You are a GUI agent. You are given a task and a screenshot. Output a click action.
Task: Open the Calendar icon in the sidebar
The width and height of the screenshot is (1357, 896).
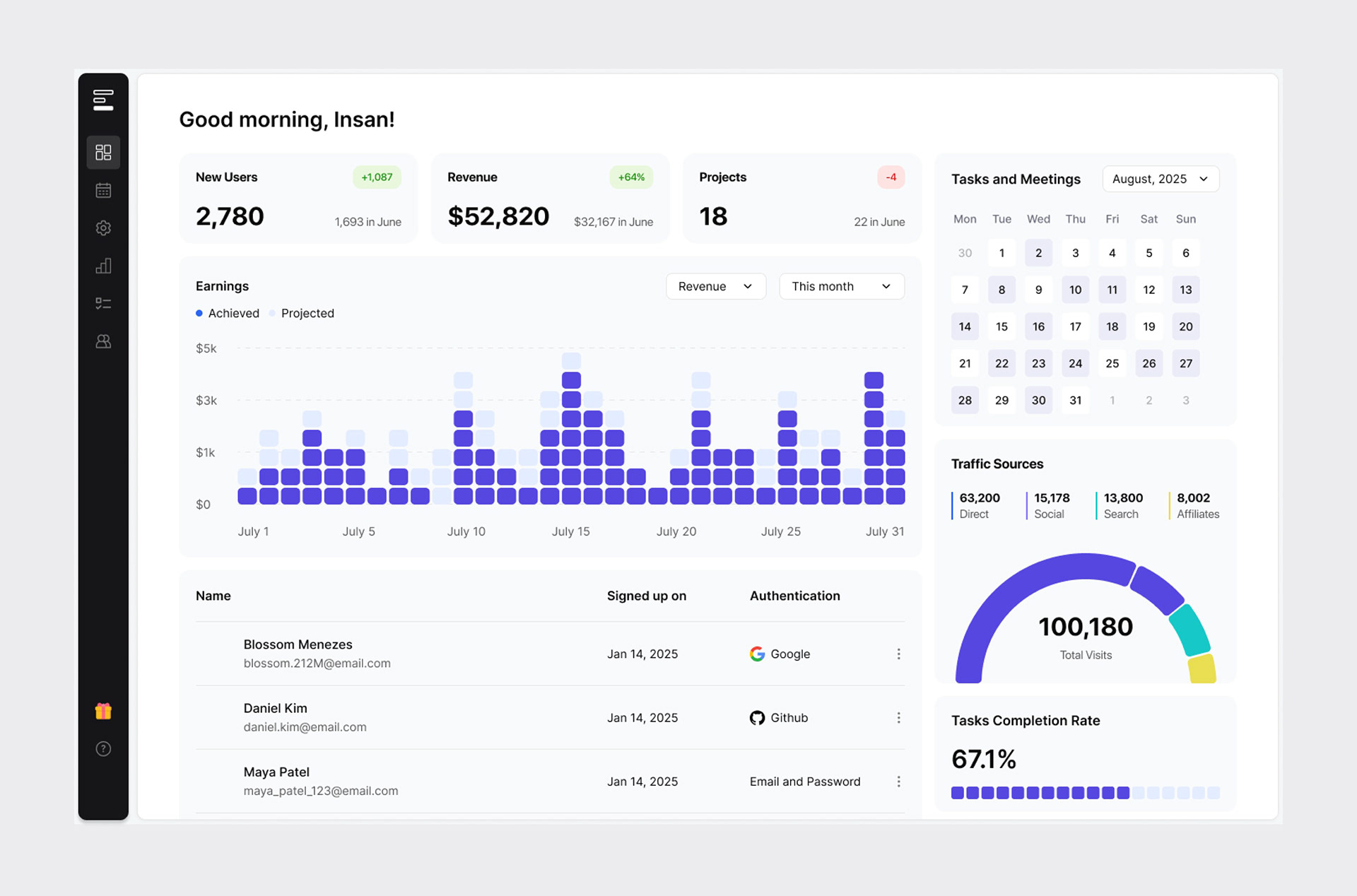103,190
